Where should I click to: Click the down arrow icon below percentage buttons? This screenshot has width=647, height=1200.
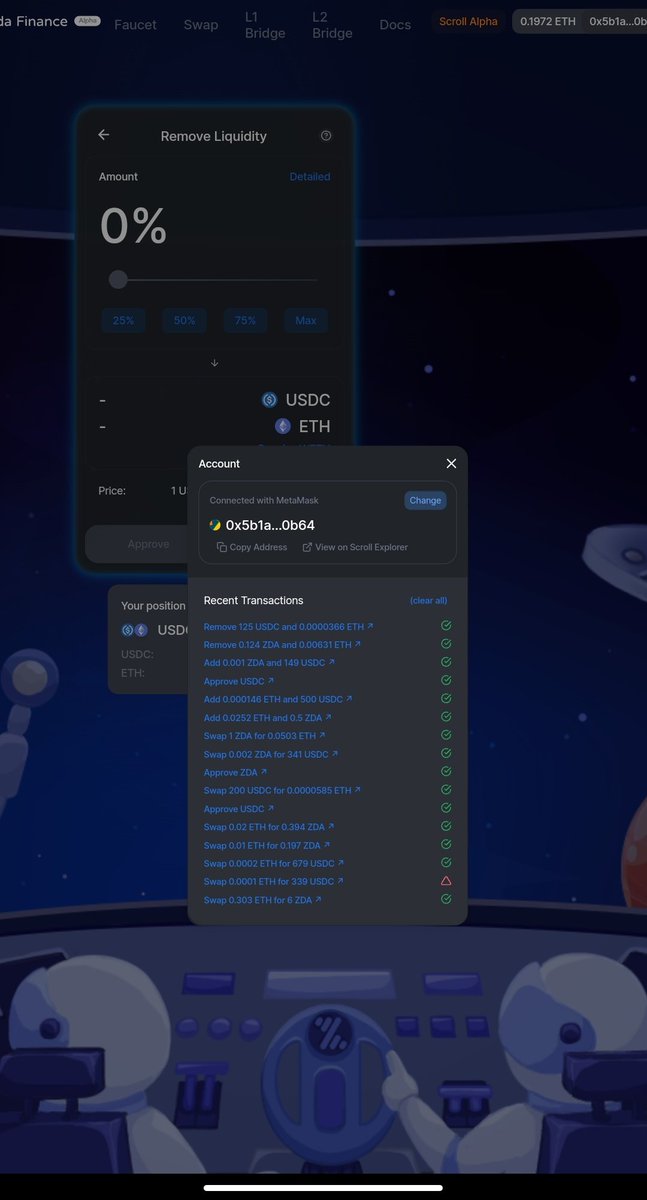coord(214,363)
